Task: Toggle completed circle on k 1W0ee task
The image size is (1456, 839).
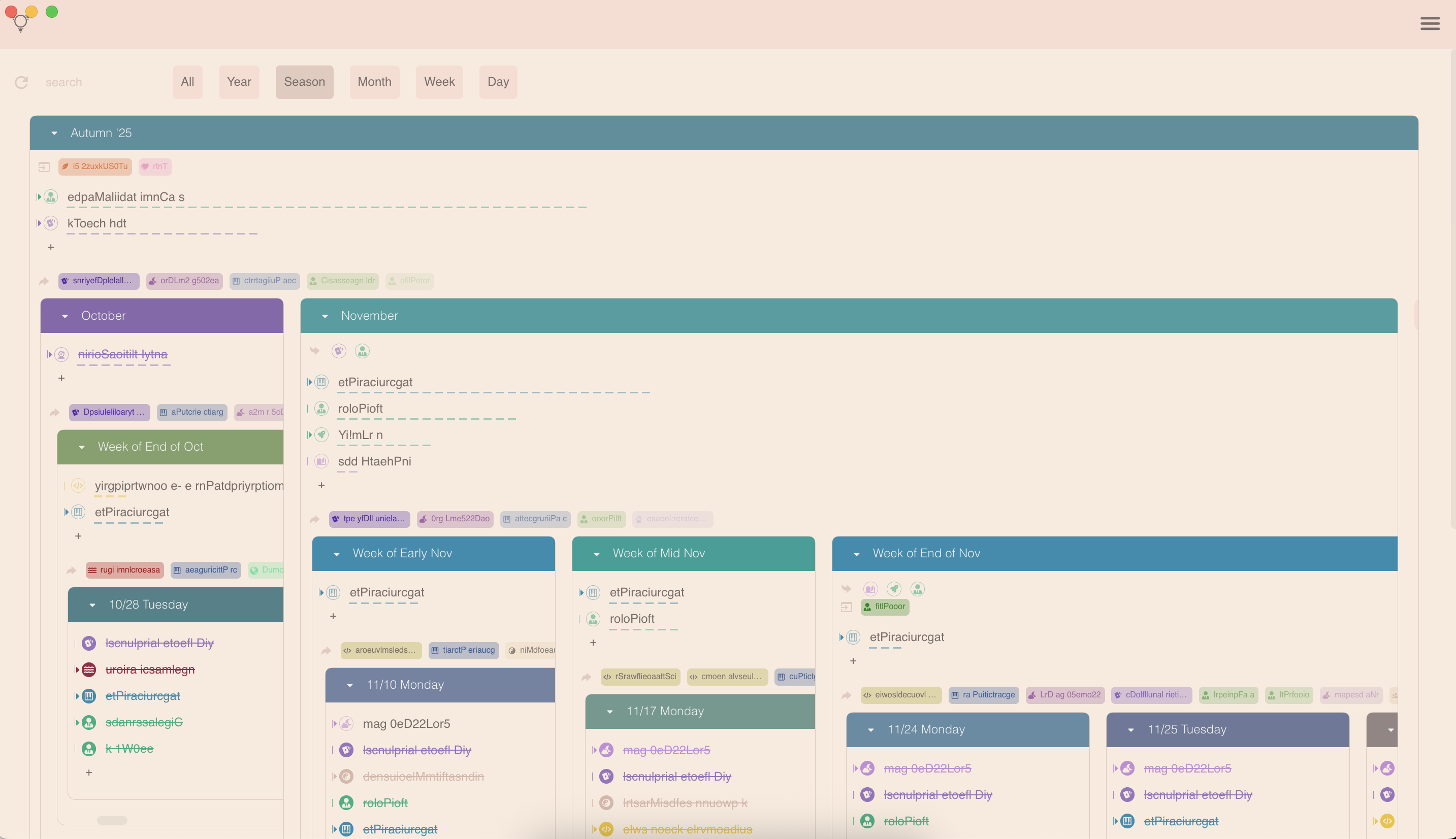Action: [x=89, y=749]
